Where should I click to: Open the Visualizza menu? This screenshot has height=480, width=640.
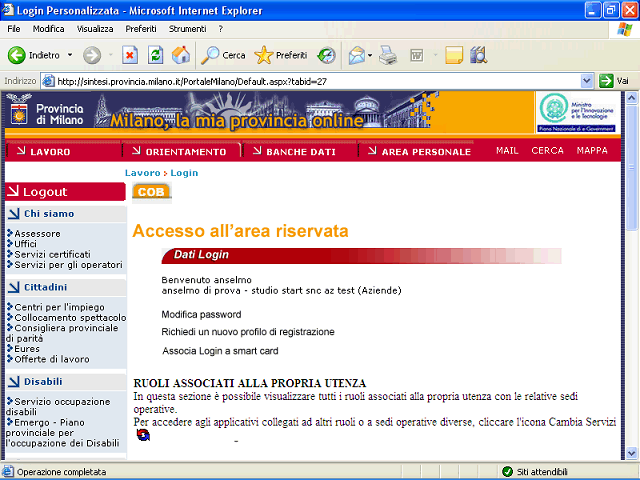pyautogui.click(x=95, y=29)
